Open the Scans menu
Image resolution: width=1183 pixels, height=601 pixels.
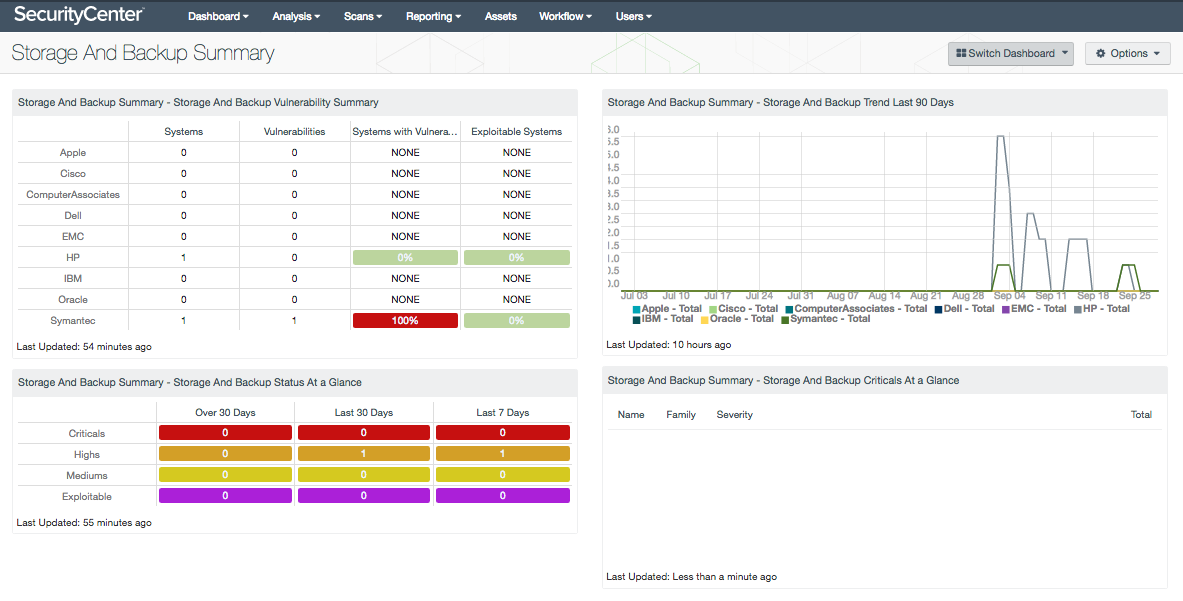(363, 16)
